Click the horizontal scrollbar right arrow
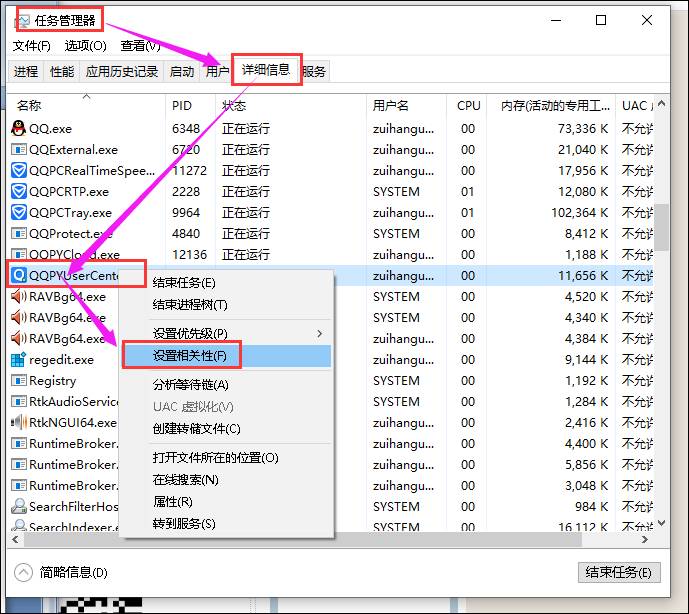This screenshot has width=689, height=614. (x=645, y=539)
